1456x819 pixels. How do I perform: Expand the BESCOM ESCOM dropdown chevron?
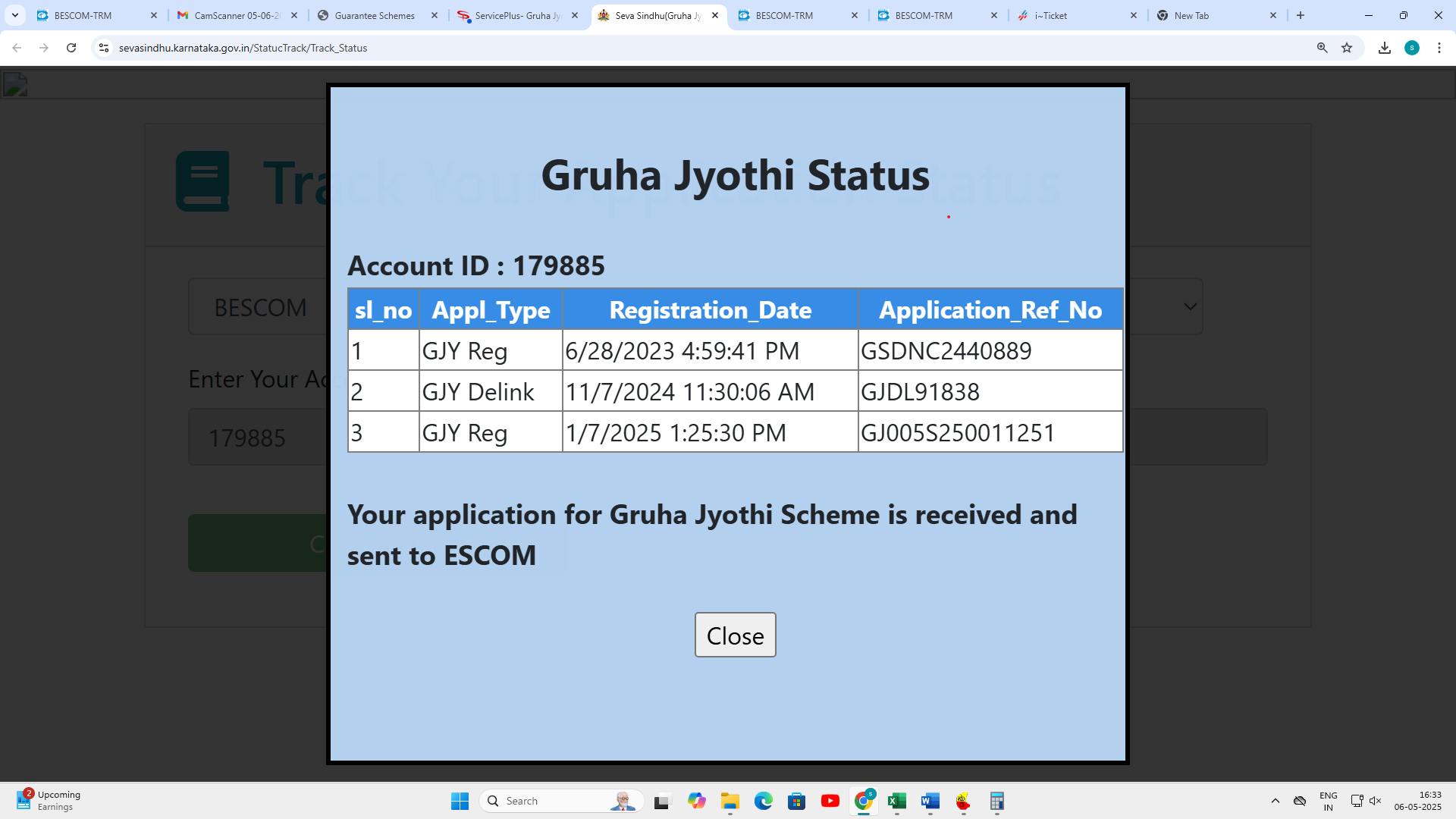point(1191,306)
